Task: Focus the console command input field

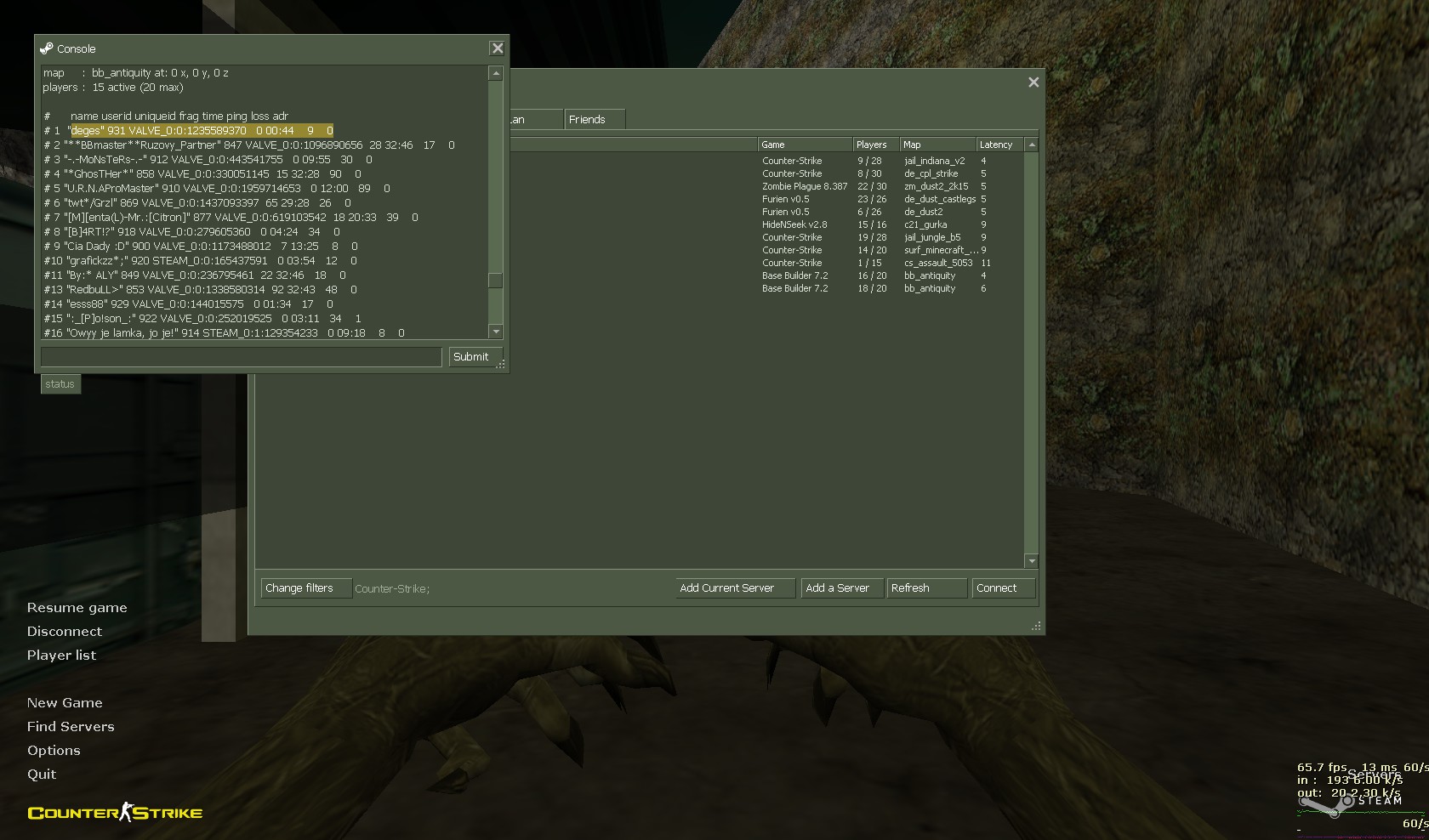Action: (x=242, y=357)
